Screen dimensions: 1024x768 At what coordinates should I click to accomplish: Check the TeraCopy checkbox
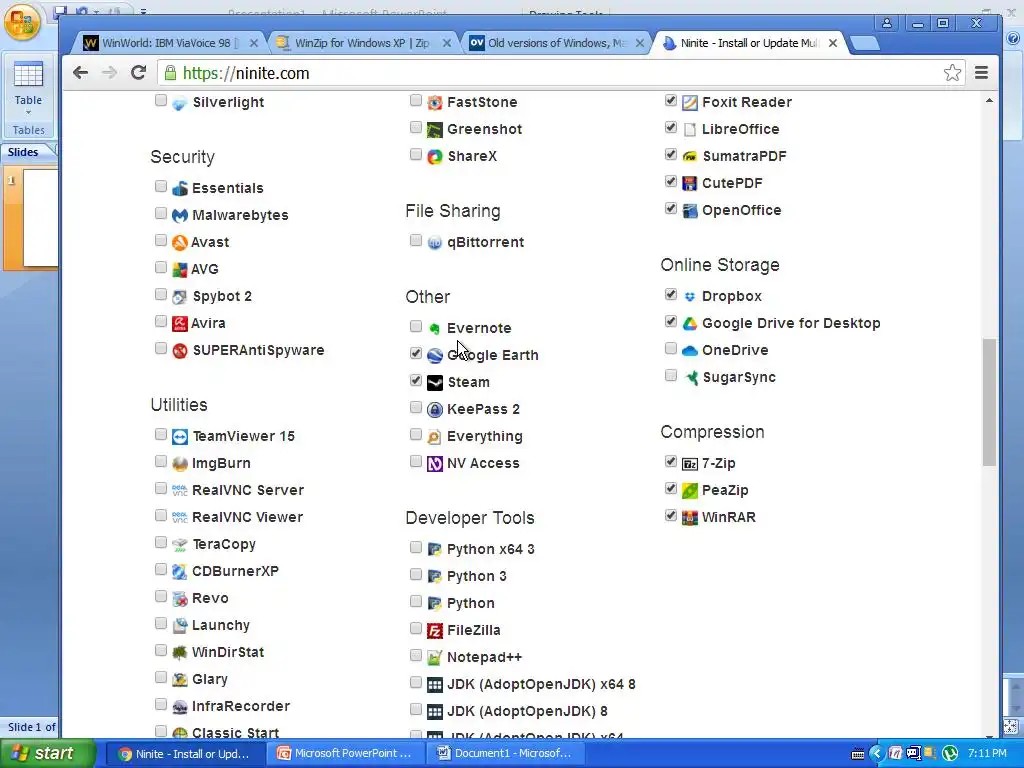coord(161,542)
